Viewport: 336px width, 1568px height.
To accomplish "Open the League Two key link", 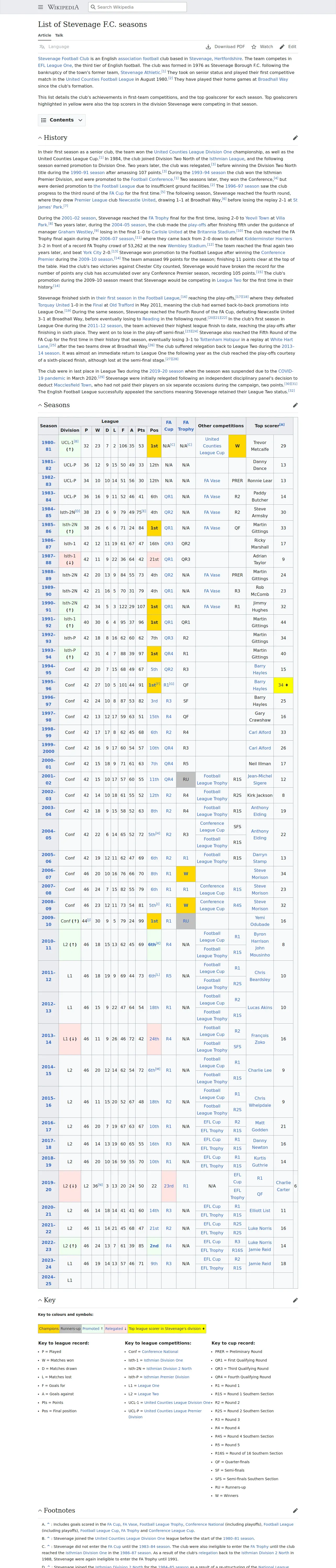I will (148, 1394).
